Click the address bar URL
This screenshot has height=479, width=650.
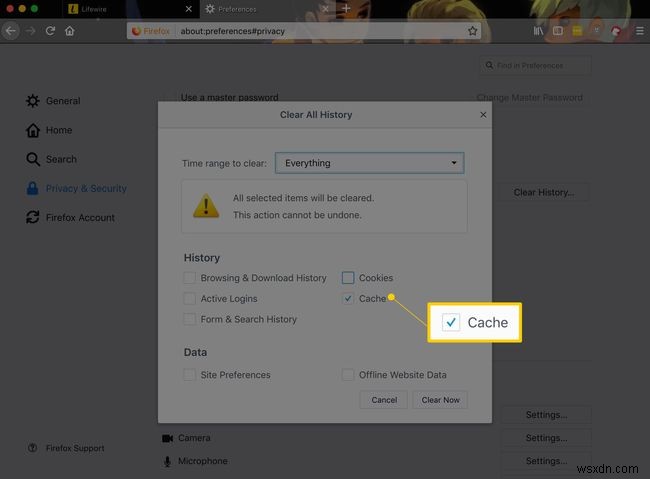pyautogui.click(x=233, y=31)
